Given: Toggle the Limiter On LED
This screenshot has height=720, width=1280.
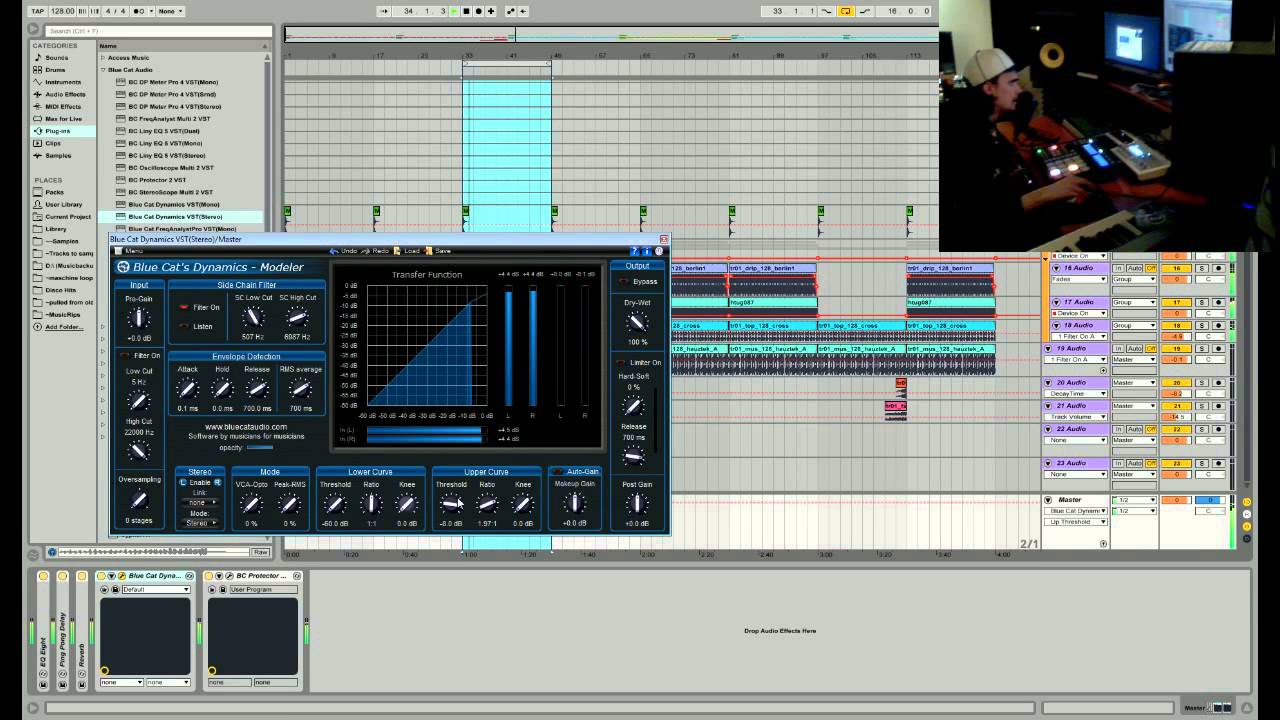Looking at the screenshot, I should [x=621, y=363].
